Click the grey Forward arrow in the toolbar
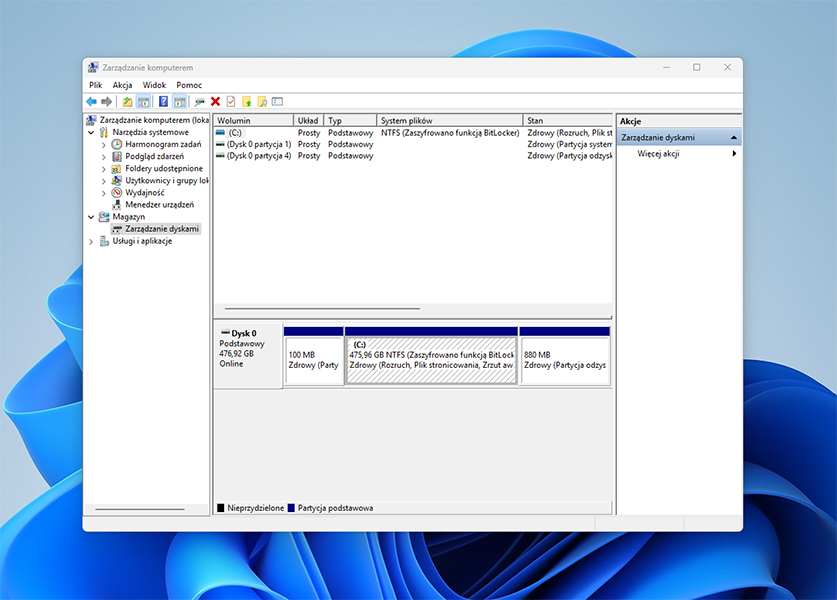This screenshot has width=837, height=600. coord(107,101)
